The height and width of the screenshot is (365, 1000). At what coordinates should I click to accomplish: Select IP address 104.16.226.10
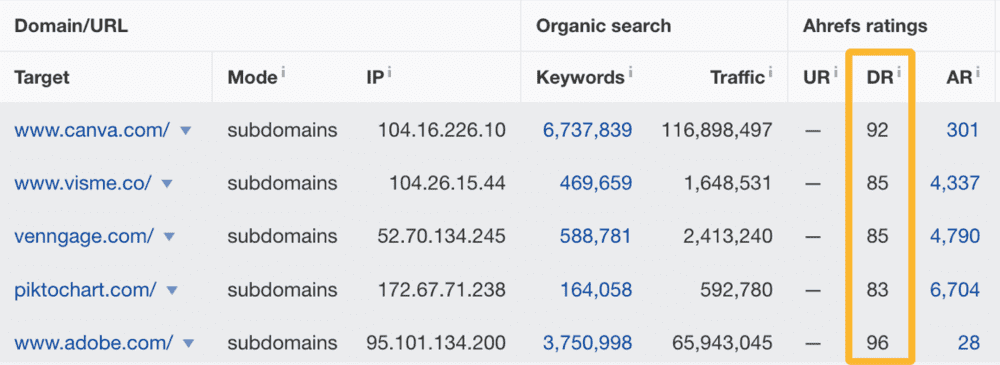tap(442, 130)
